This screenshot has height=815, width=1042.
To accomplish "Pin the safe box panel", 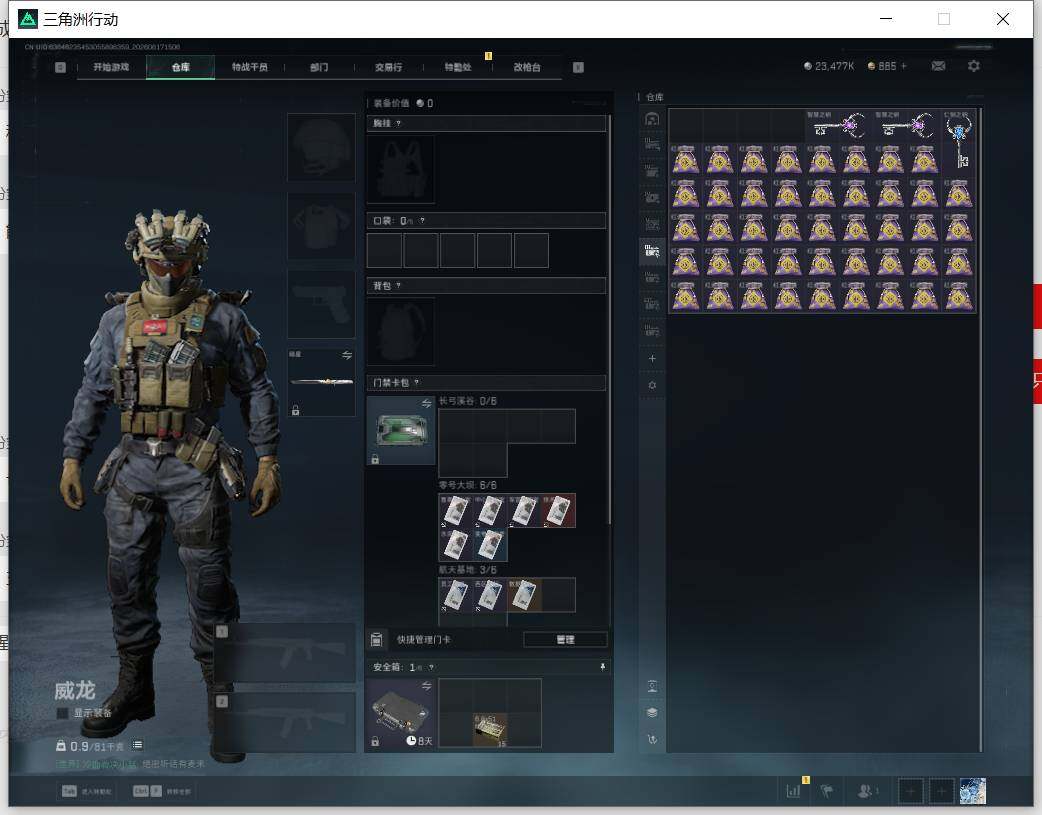I will click(x=603, y=667).
